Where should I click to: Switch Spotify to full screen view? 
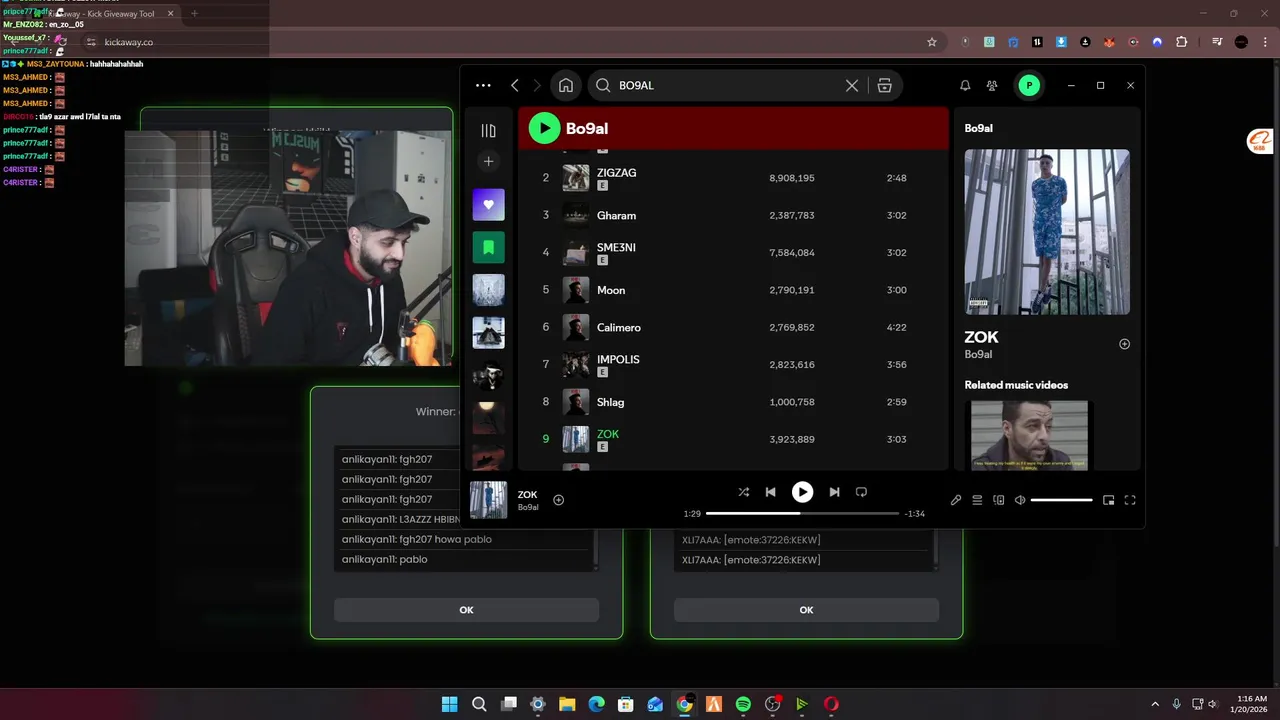click(x=1130, y=500)
